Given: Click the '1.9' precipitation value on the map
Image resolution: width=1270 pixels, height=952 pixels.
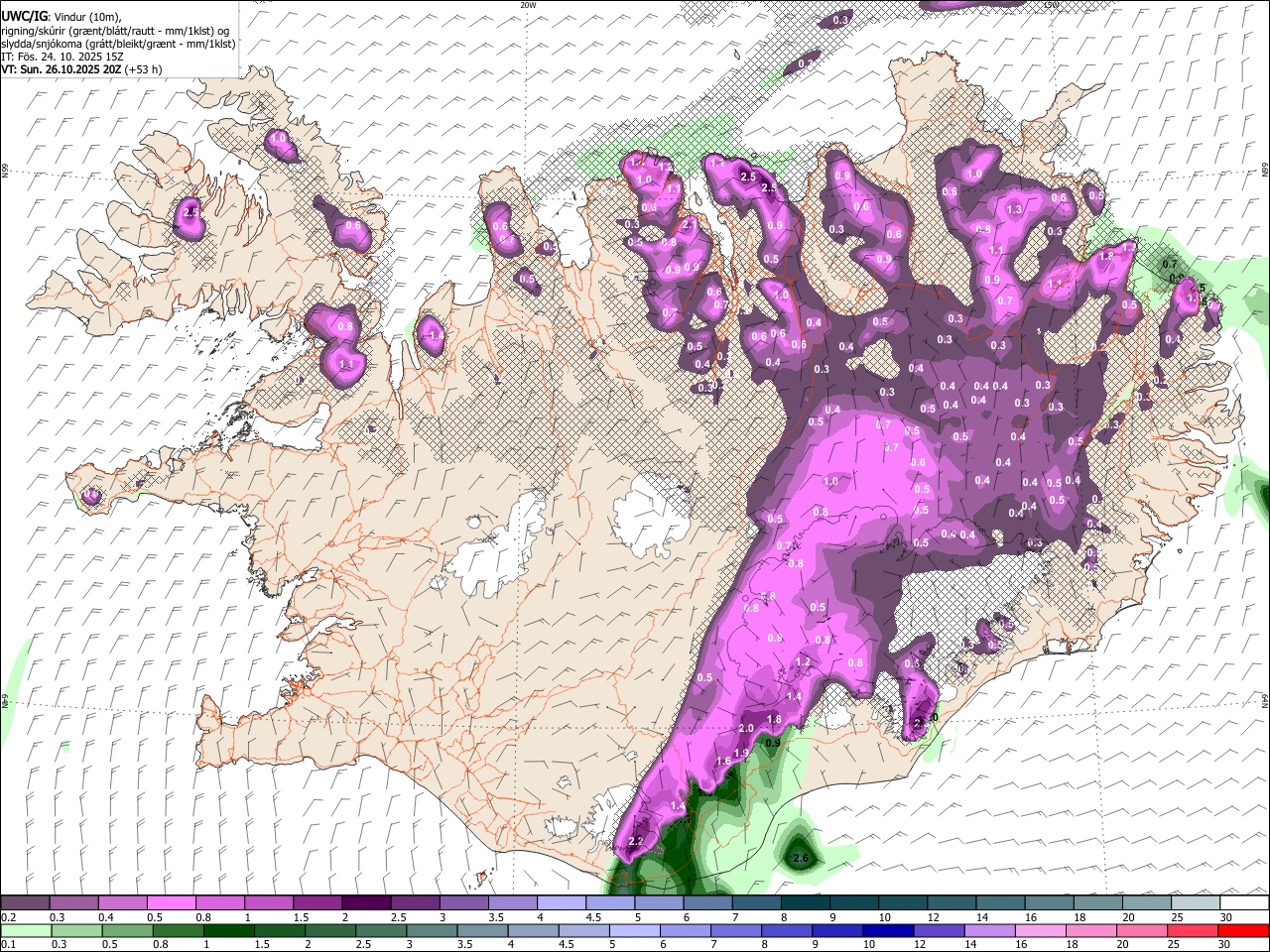Looking at the screenshot, I should coord(741,753).
